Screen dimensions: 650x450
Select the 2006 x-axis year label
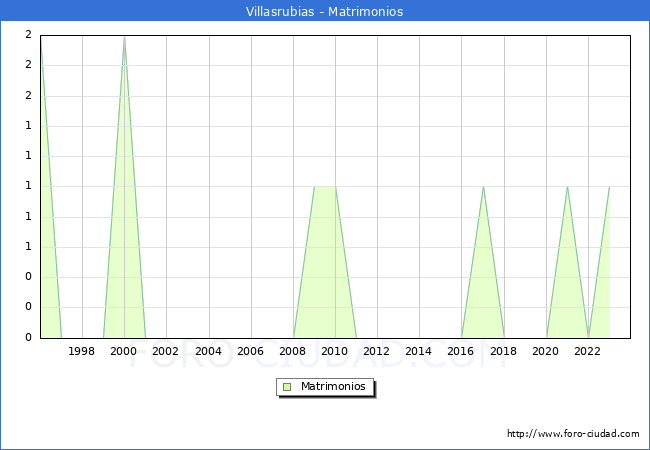[x=250, y=351]
